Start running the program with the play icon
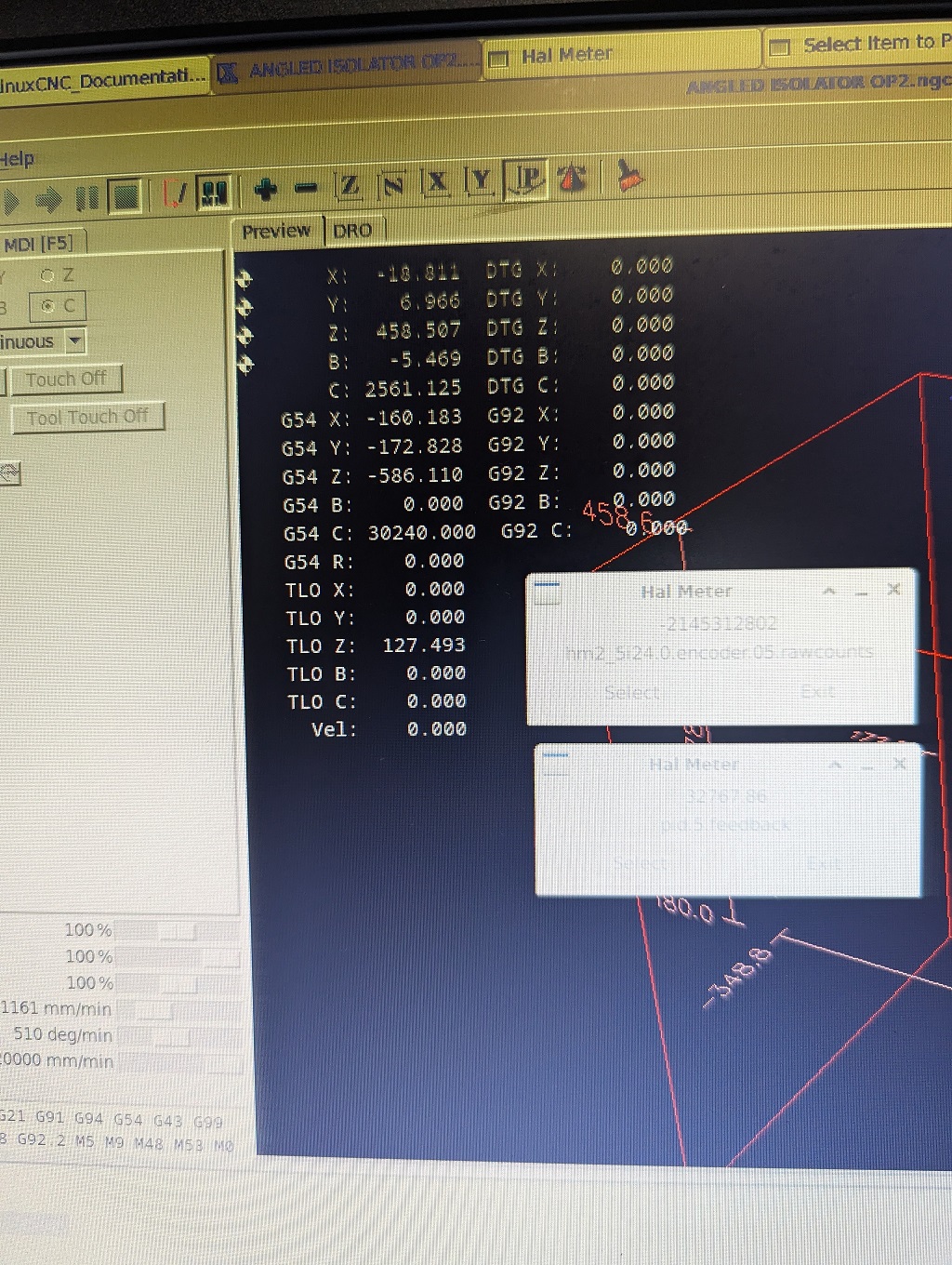 pyautogui.click(x=11, y=201)
